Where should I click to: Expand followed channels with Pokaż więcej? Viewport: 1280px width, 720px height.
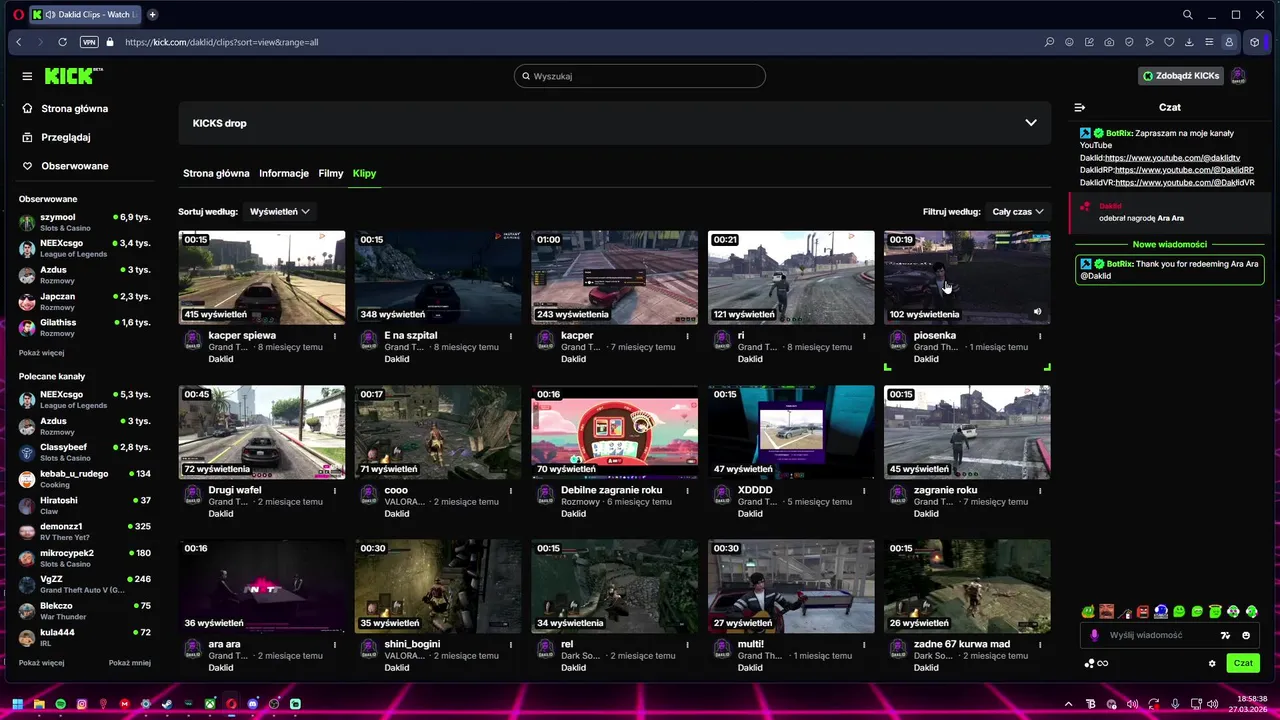pyautogui.click(x=41, y=353)
